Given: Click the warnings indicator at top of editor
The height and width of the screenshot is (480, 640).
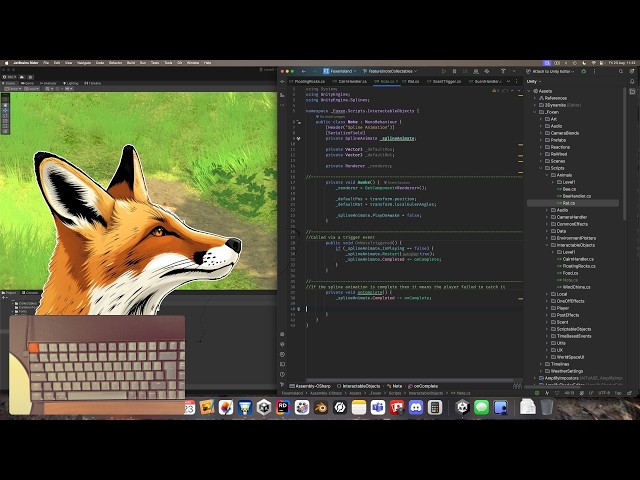Looking at the screenshot, I should pyautogui.click(x=496, y=91).
